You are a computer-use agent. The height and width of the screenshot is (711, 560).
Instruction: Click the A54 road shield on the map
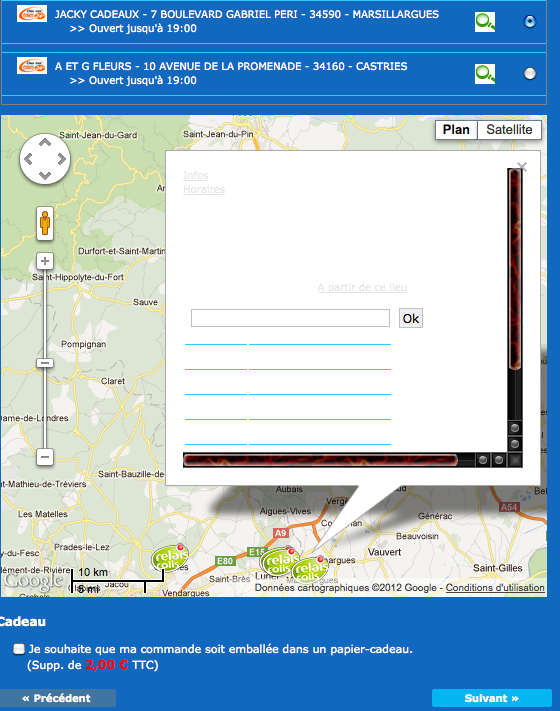(x=509, y=507)
